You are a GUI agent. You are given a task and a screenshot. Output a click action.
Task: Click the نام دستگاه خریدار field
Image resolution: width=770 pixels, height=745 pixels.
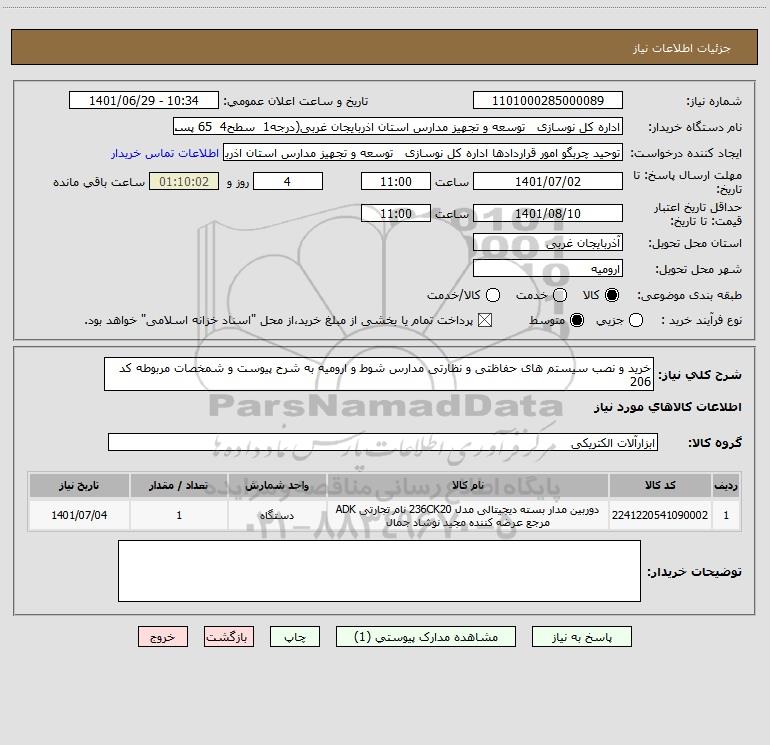point(398,126)
